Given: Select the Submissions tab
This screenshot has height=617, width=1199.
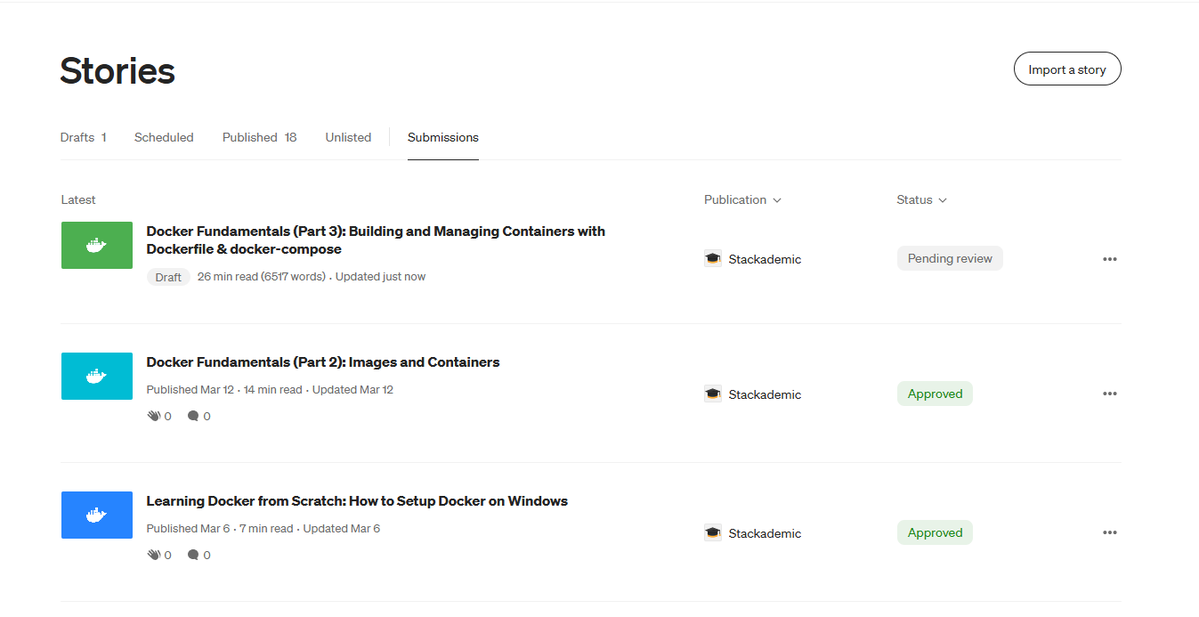Looking at the screenshot, I should (x=443, y=138).
